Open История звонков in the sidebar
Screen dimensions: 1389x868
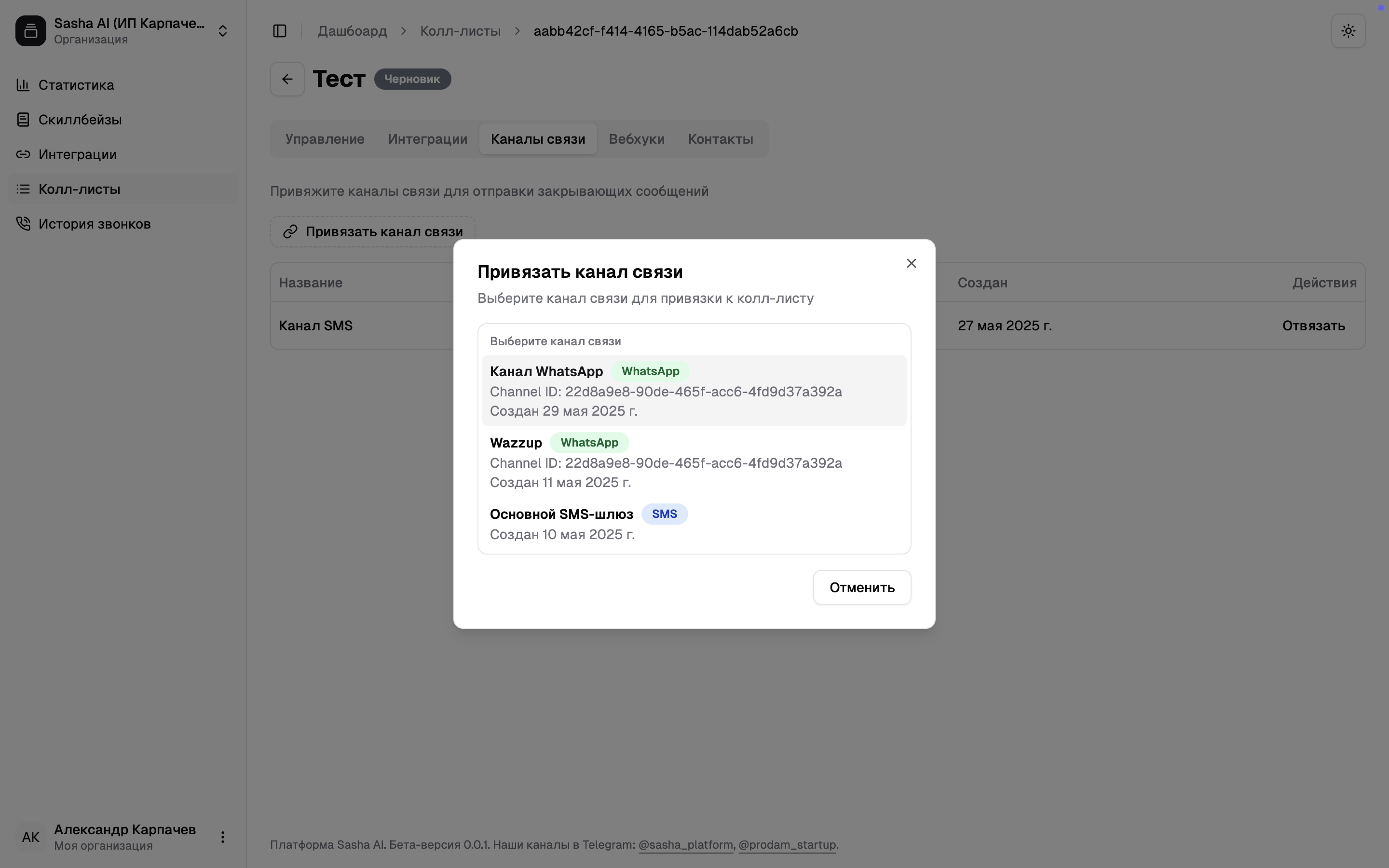point(94,224)
